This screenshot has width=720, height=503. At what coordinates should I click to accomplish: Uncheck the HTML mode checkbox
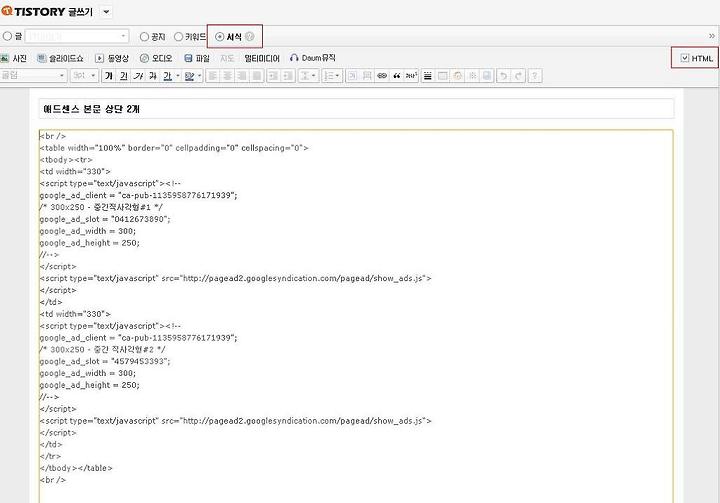point(685,58)
